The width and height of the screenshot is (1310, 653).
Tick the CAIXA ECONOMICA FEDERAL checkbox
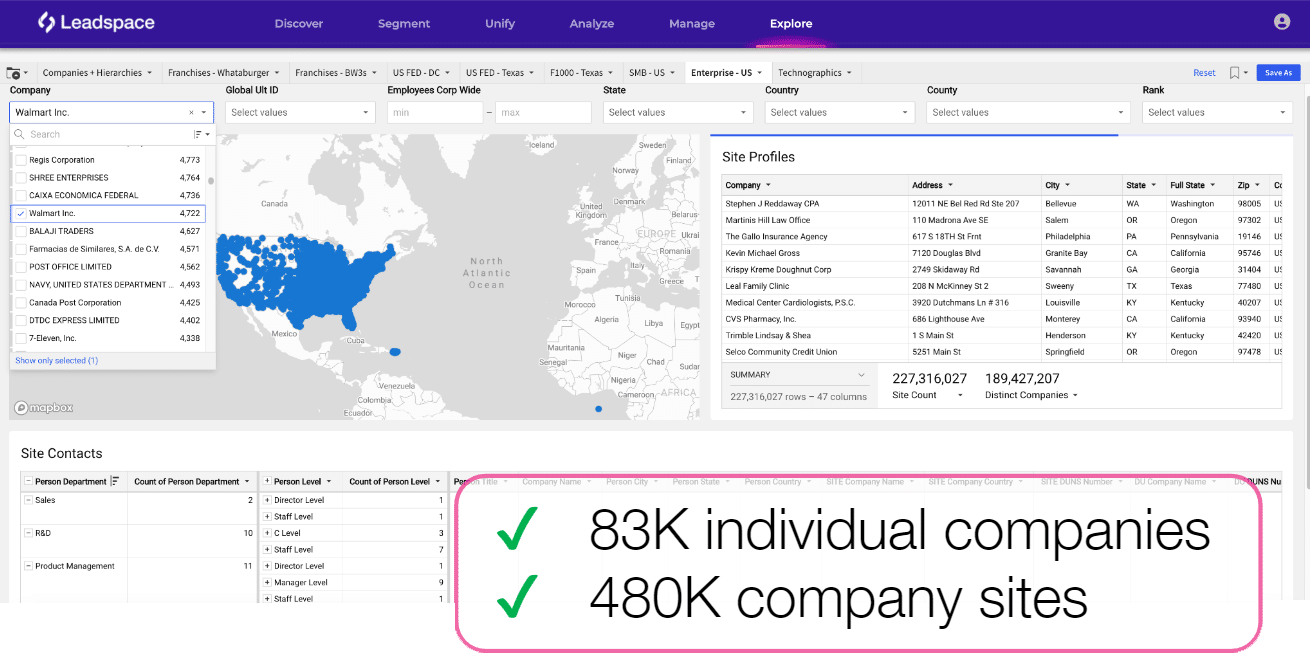click(21, 196)
